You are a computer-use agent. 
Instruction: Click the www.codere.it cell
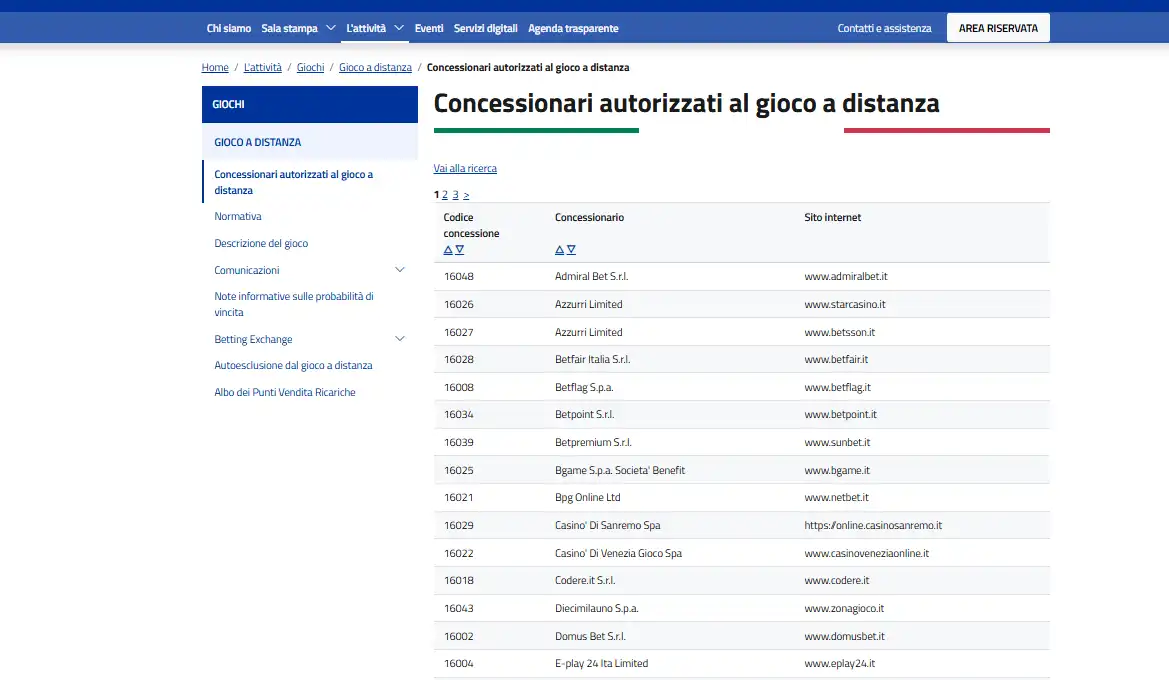pos(836,580)
